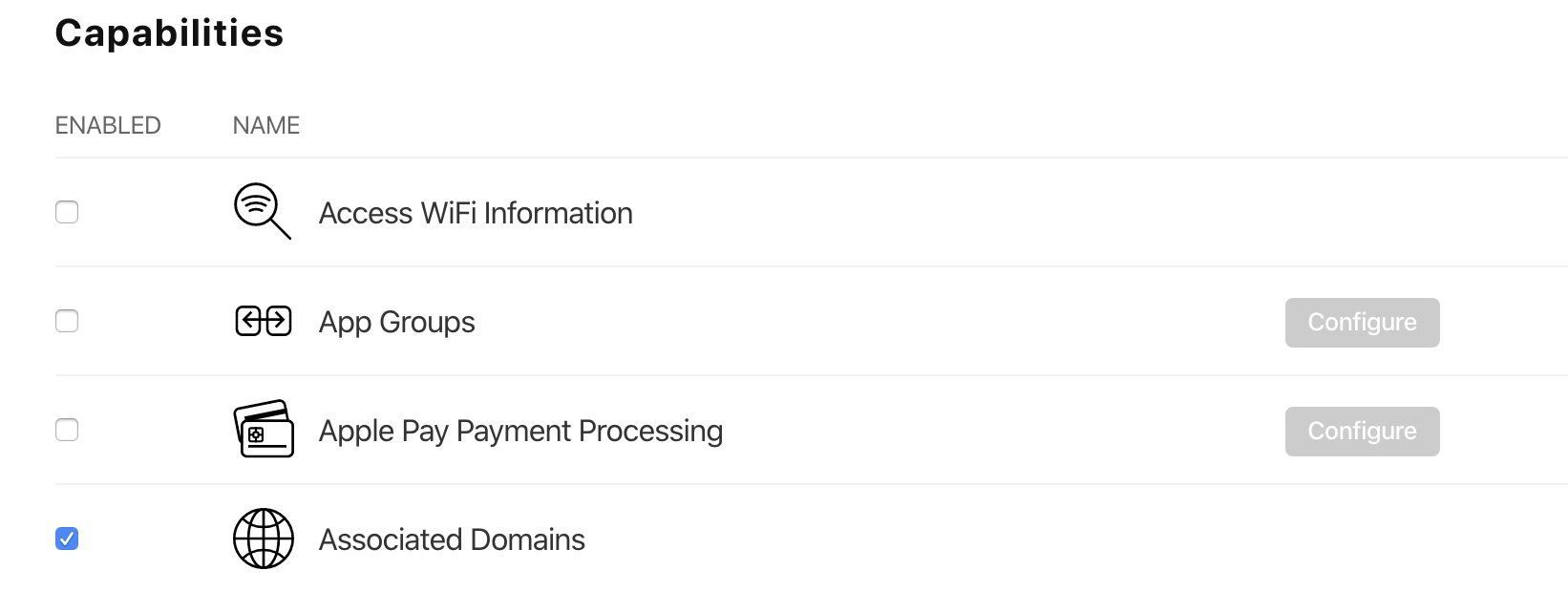Click the Access WiFi Information label
Viewport: 1568px width, 592px height.
[476, 213]
